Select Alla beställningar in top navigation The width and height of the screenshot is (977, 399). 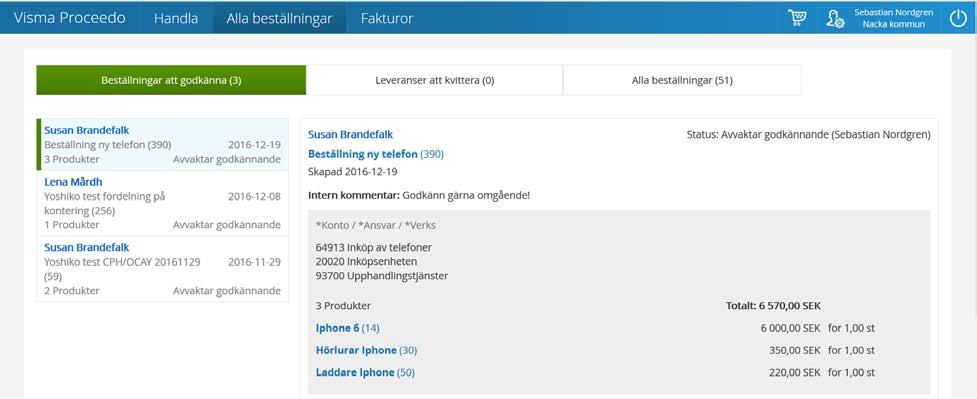tap(279, 18)
